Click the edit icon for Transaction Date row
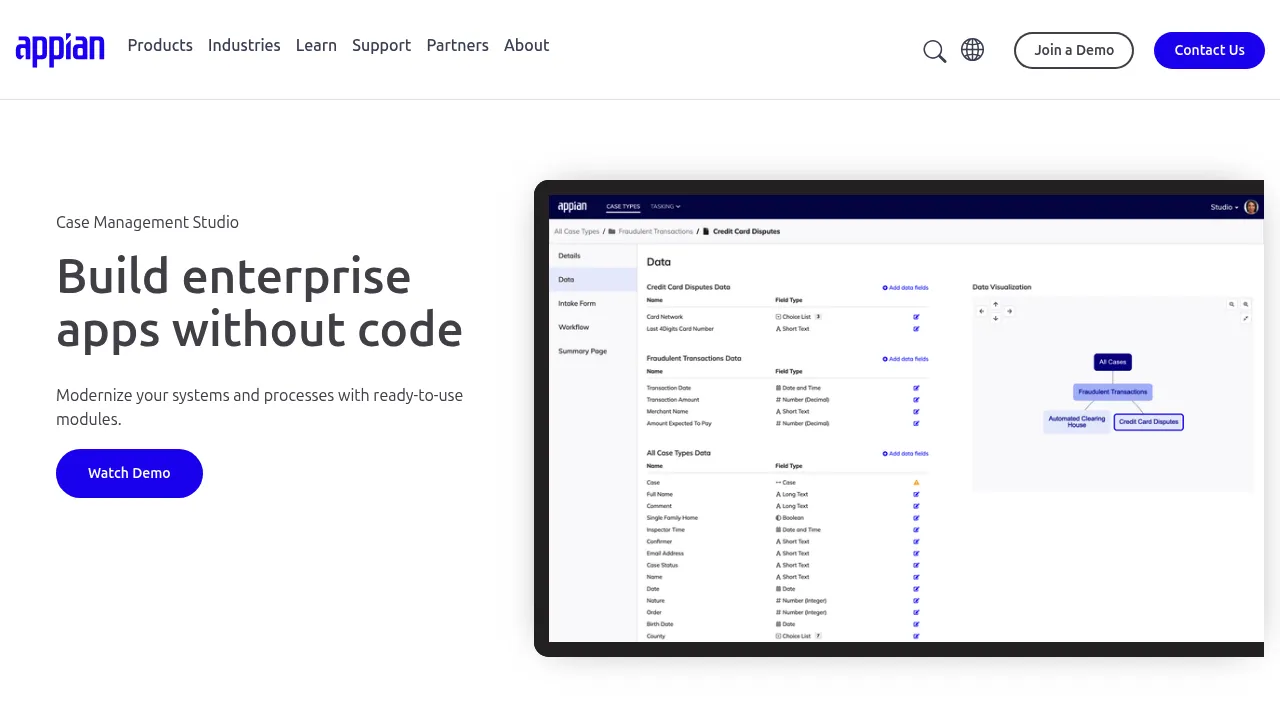Screen dimensions: 1280x720 pyautogui.click(x=916, y=388)
